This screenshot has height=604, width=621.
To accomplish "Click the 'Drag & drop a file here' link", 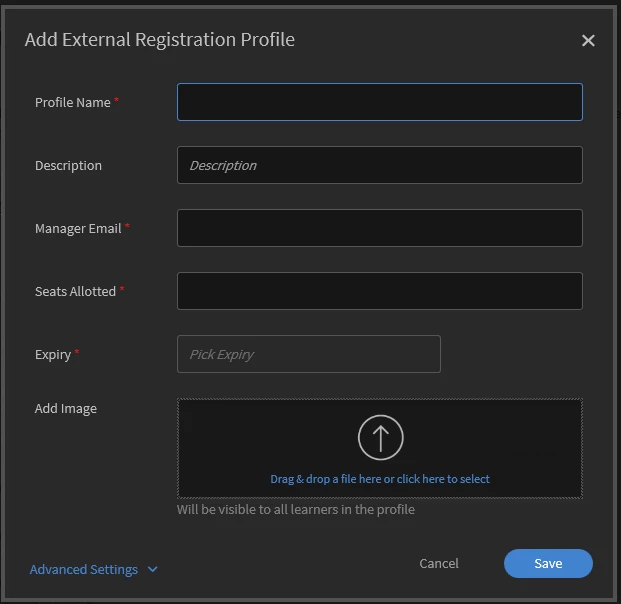I will (380, 479).
